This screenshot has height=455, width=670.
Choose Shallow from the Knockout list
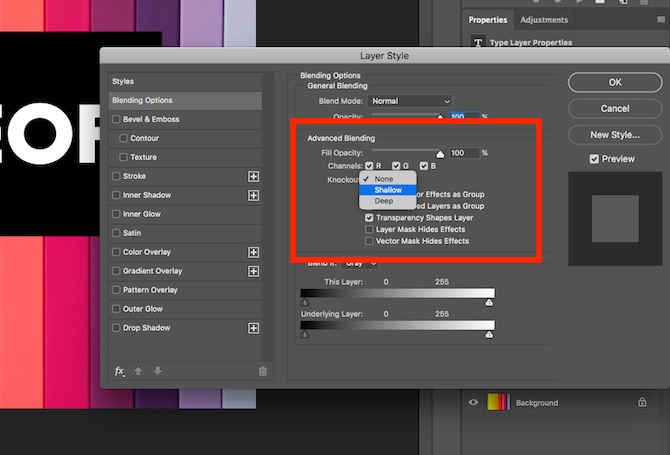(388, 190)
